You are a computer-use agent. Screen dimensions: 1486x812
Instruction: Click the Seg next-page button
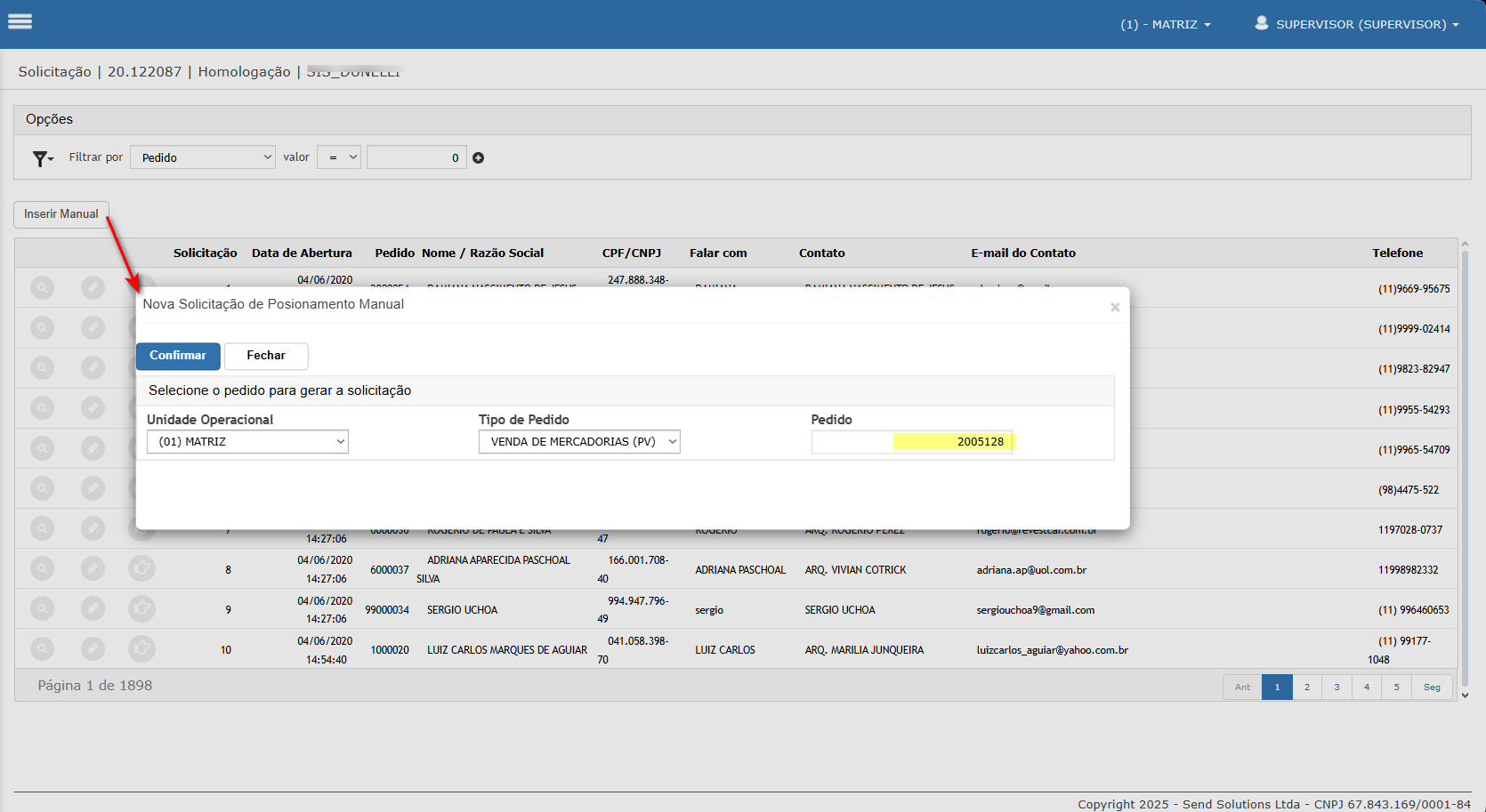[x=1431, y=687]
